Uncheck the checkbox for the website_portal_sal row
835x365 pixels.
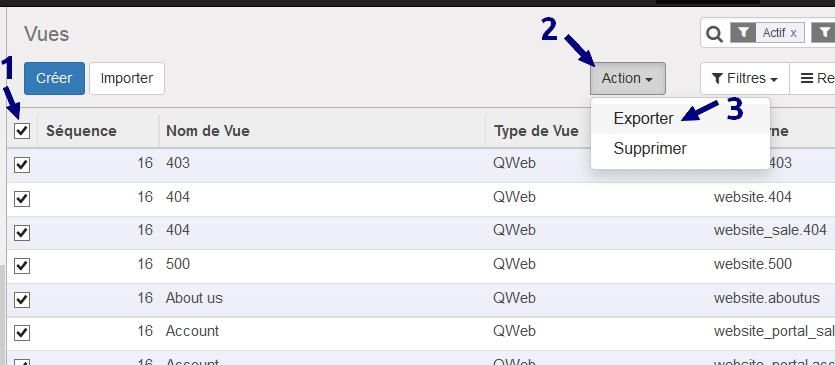click(22, 332)
